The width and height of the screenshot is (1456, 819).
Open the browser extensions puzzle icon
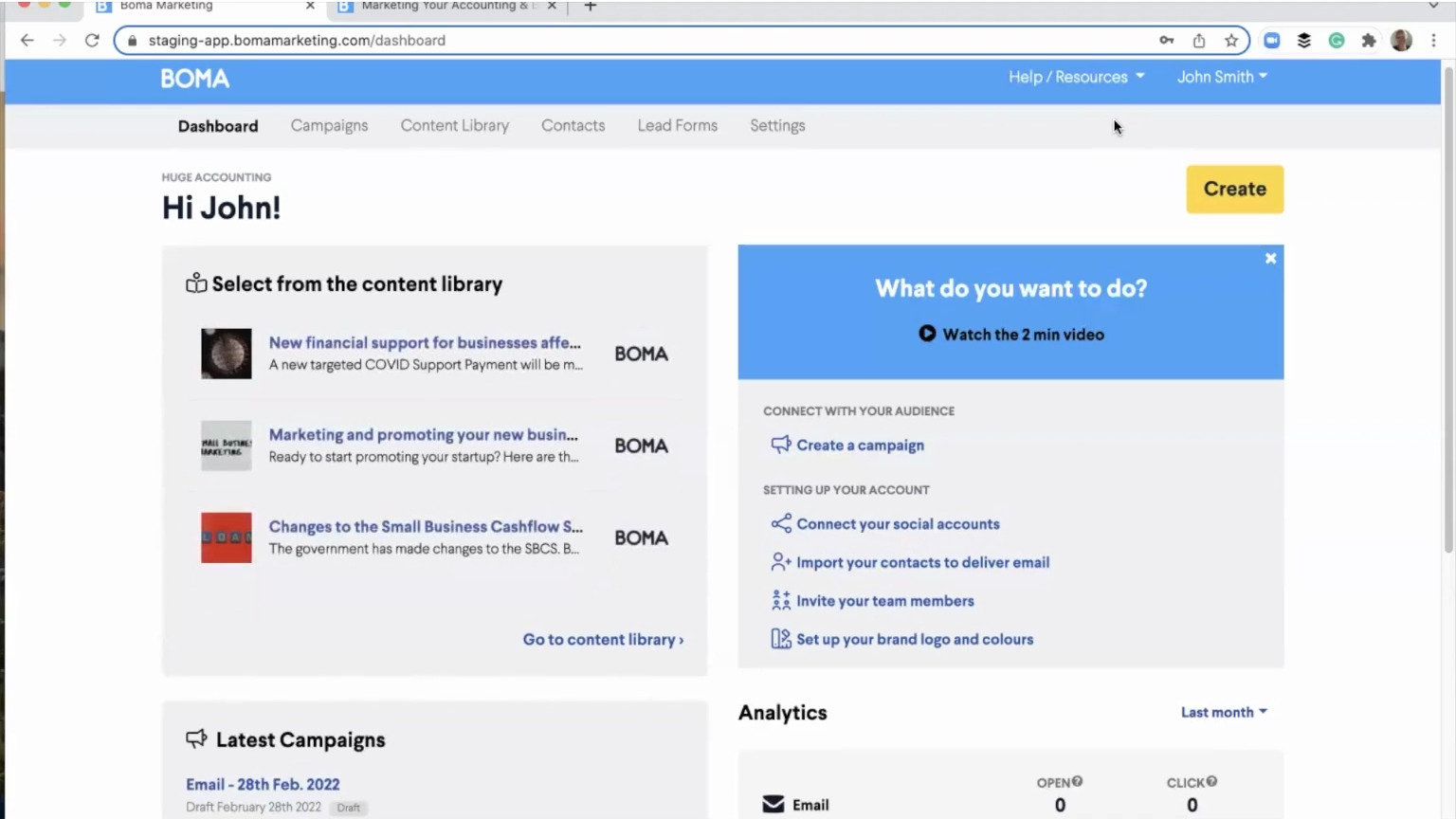(x=1368, y=41)
